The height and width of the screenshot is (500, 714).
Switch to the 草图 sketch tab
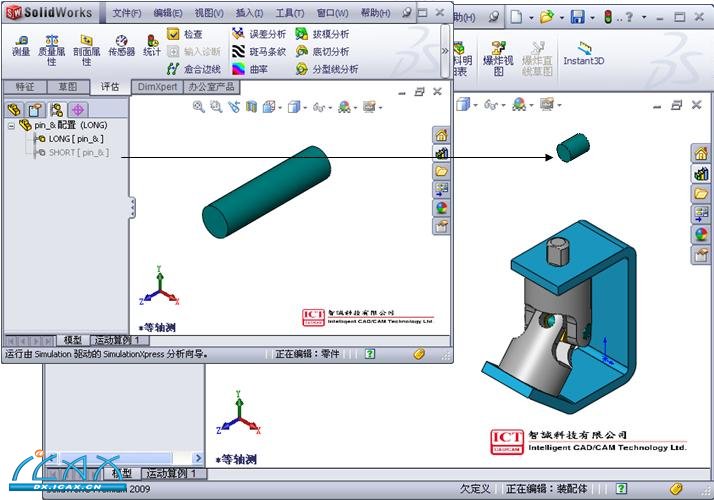click(x=68, y=87)
